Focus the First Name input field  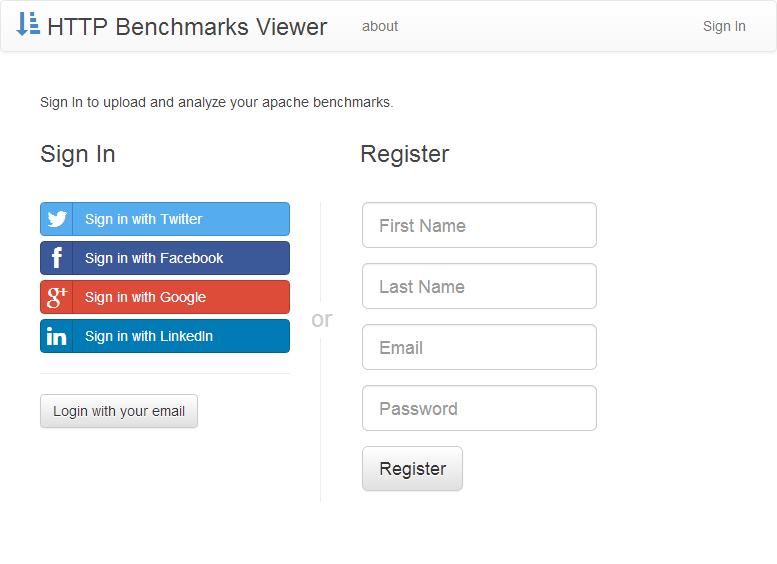pos(479,225)
